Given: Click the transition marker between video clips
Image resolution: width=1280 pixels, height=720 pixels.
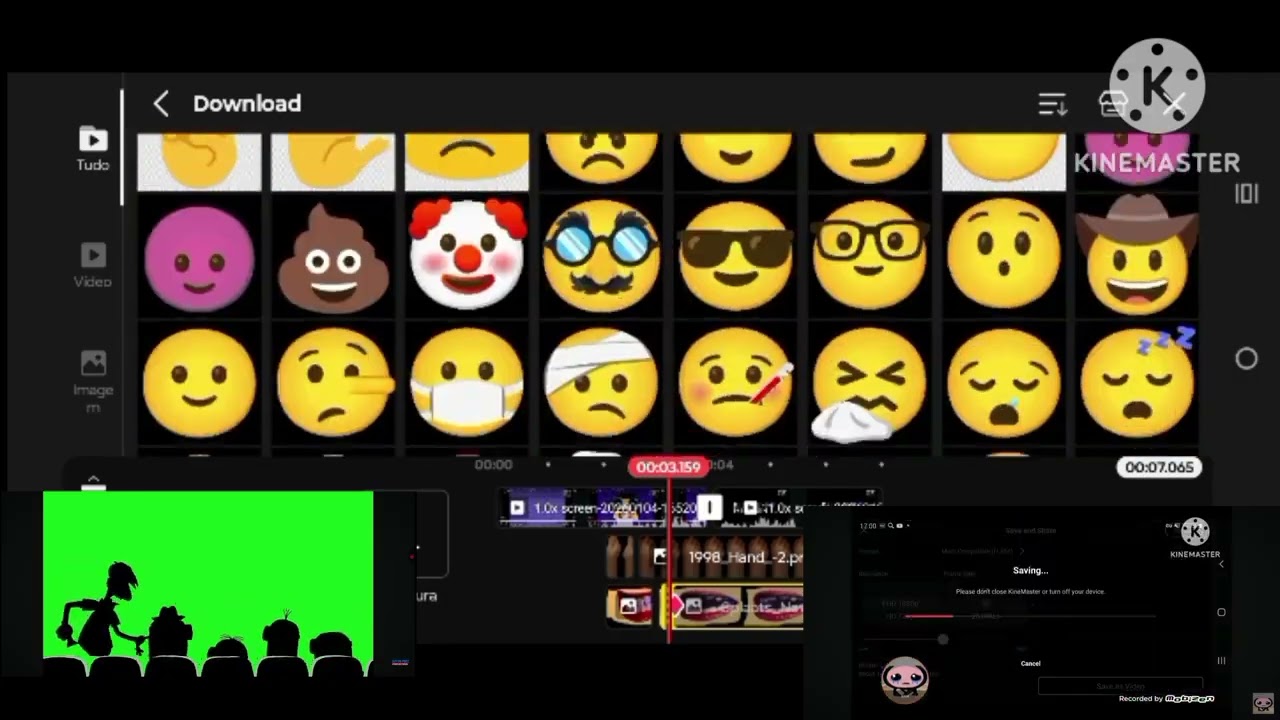Looking at the screenshot, I should [709, 508].
